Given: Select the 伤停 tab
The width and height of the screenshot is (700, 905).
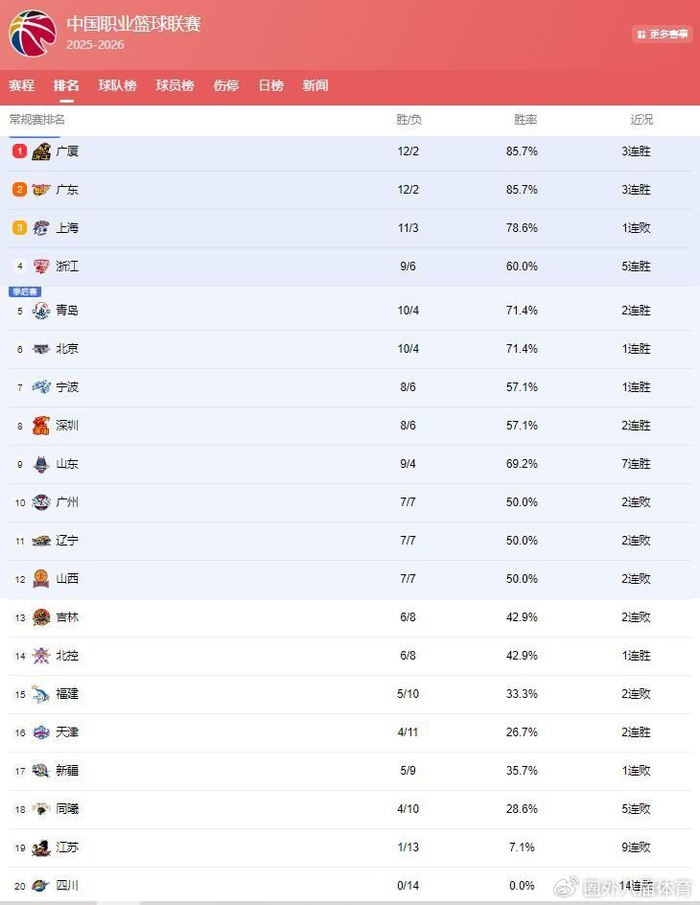Looking at the screenshot, I should [x=226, y=86].
